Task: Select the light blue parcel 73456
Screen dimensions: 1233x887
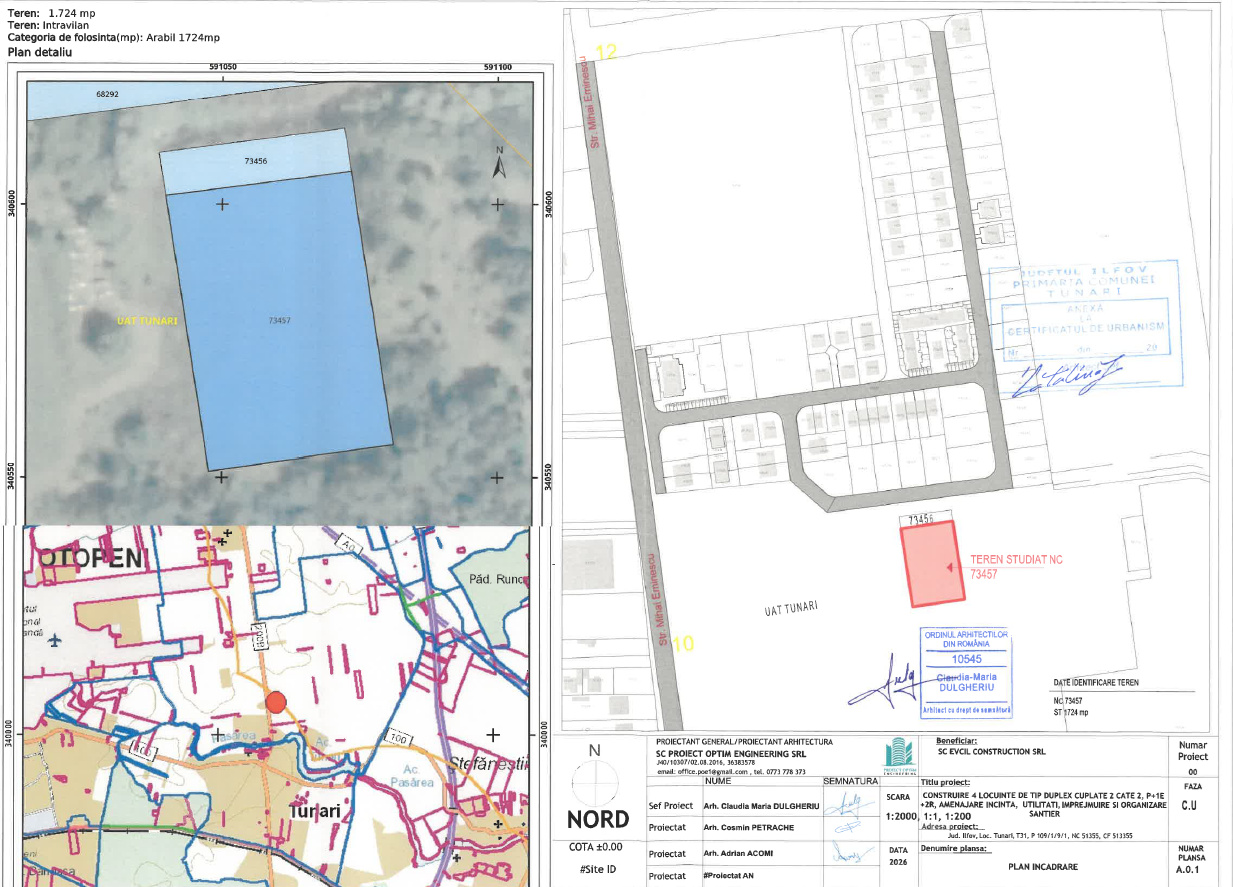Action: coord(256,161)
